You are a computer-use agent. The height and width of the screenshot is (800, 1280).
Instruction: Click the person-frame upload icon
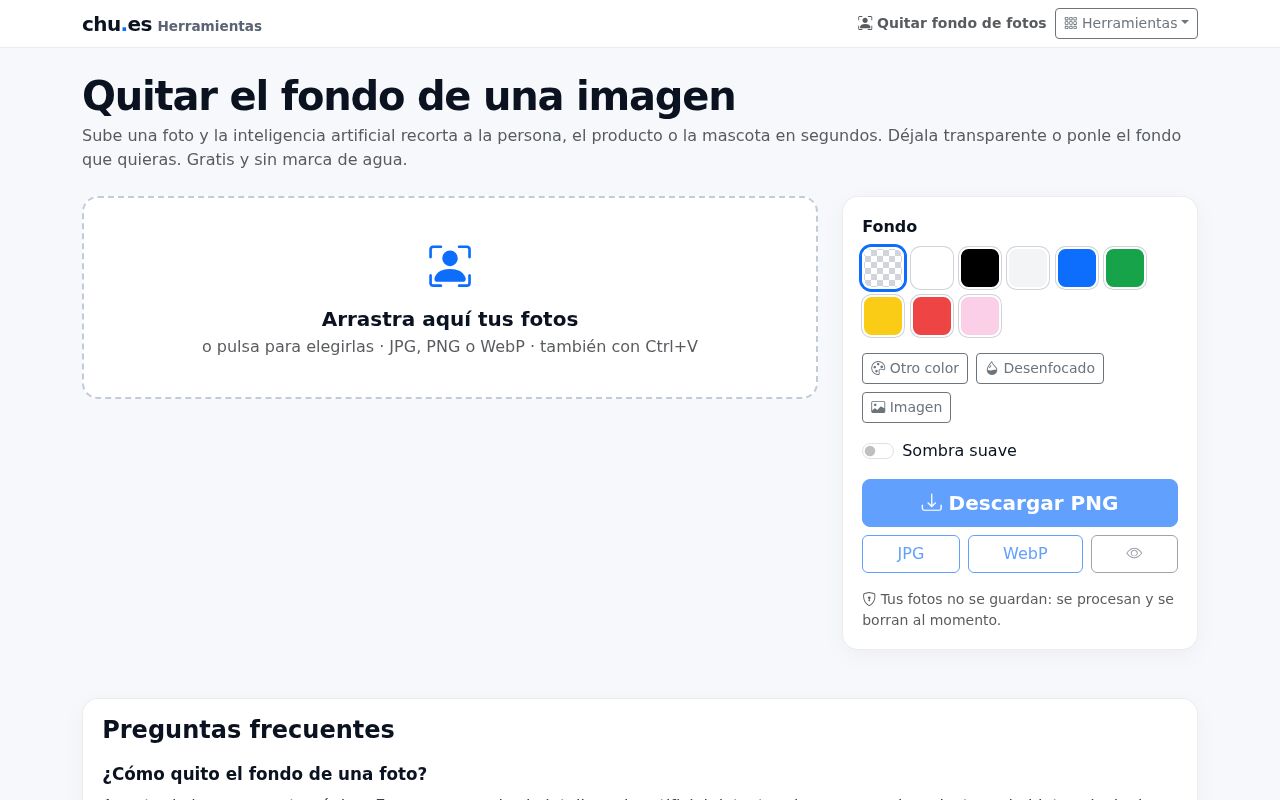coord(450,266)
